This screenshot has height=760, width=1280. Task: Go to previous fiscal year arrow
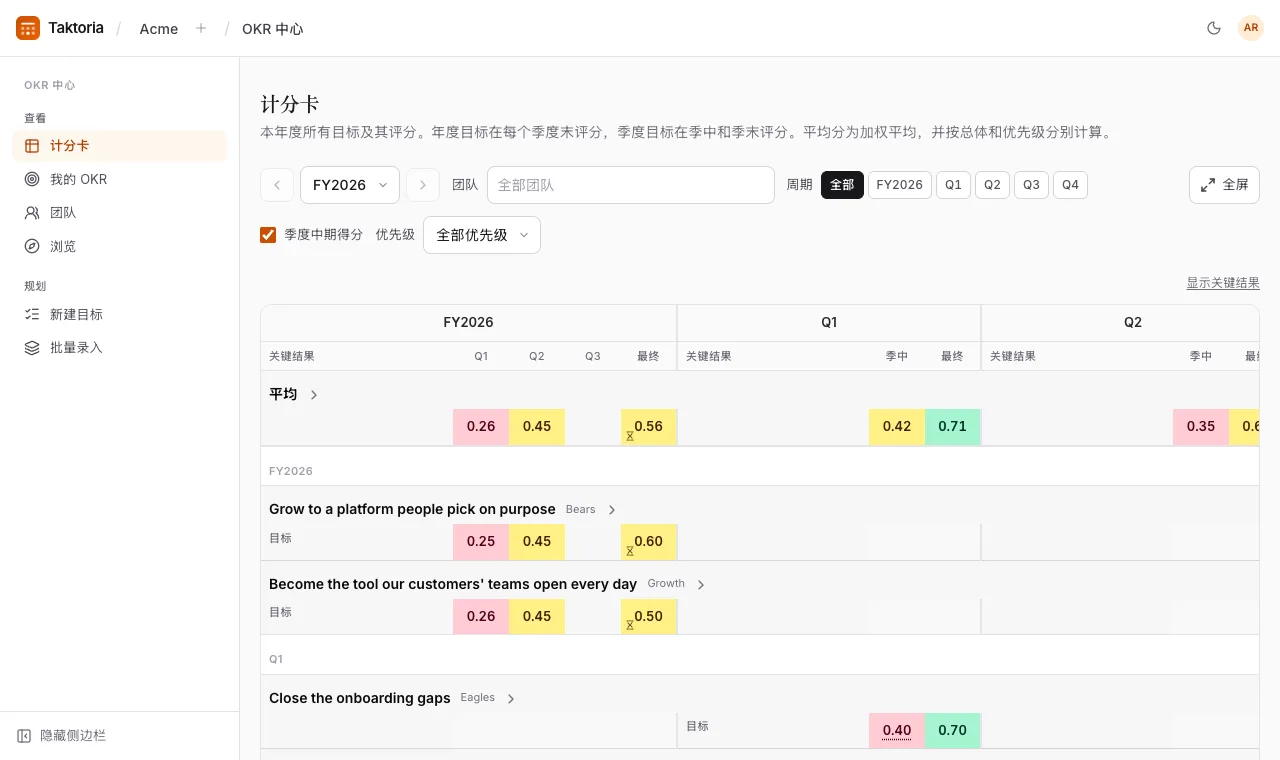coord(277,185)
